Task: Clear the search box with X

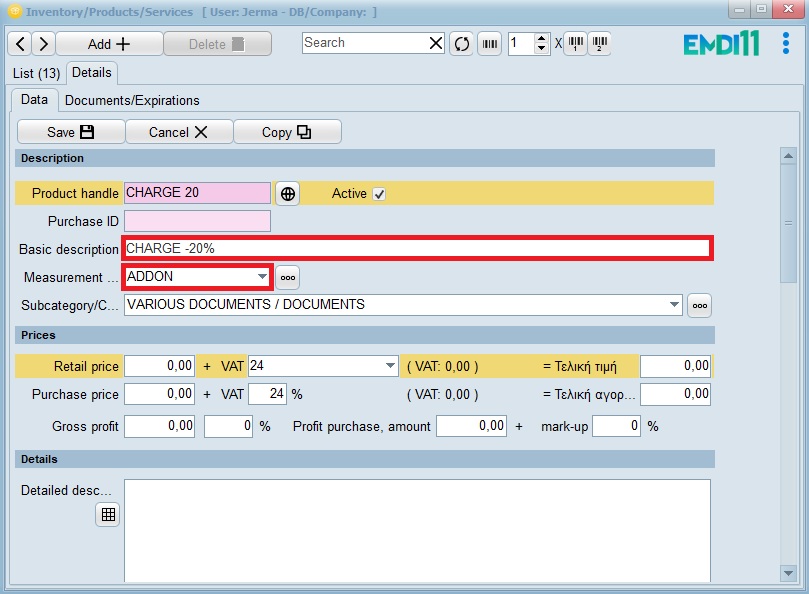Action: click(436, 43)
